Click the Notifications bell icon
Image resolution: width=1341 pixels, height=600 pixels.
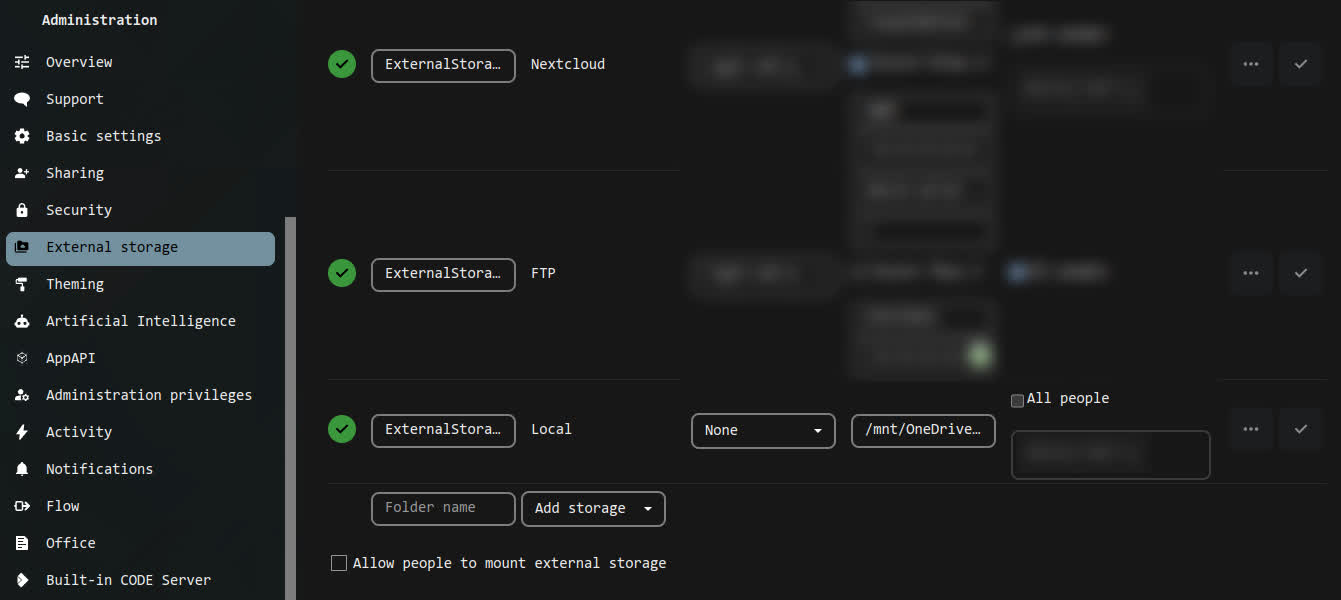point(22,468)
